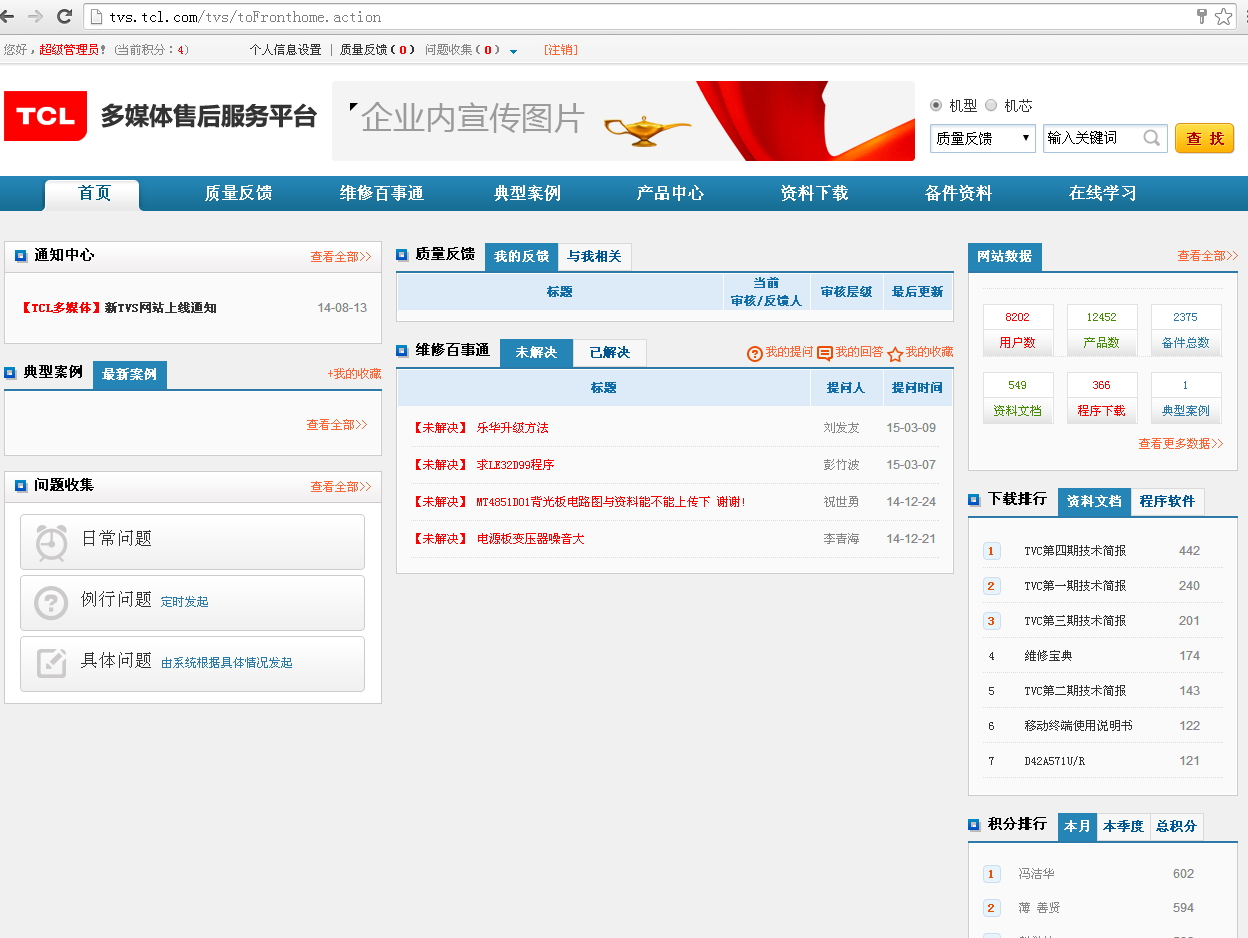
Task: Select the 机型 radio button
Action: point(936,105)
